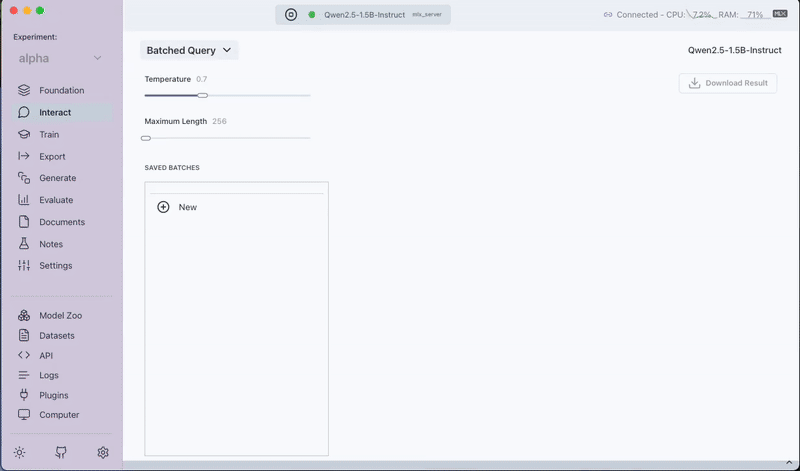Select Documents in the sidebar
This screenshot has height=471, width=800.
coord(62,222)
